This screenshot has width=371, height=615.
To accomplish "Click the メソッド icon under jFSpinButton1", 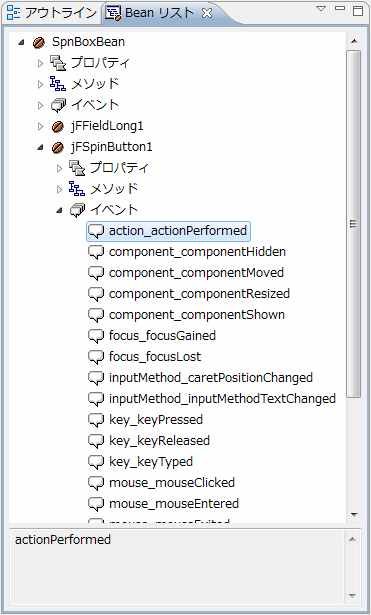I will (x=77, y=189).
